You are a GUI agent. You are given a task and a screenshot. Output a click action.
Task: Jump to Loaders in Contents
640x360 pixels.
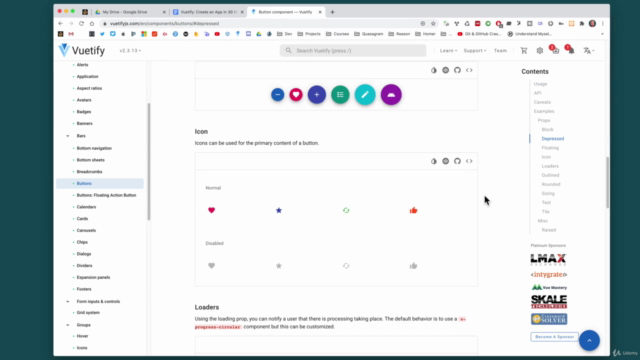[550, 166]
